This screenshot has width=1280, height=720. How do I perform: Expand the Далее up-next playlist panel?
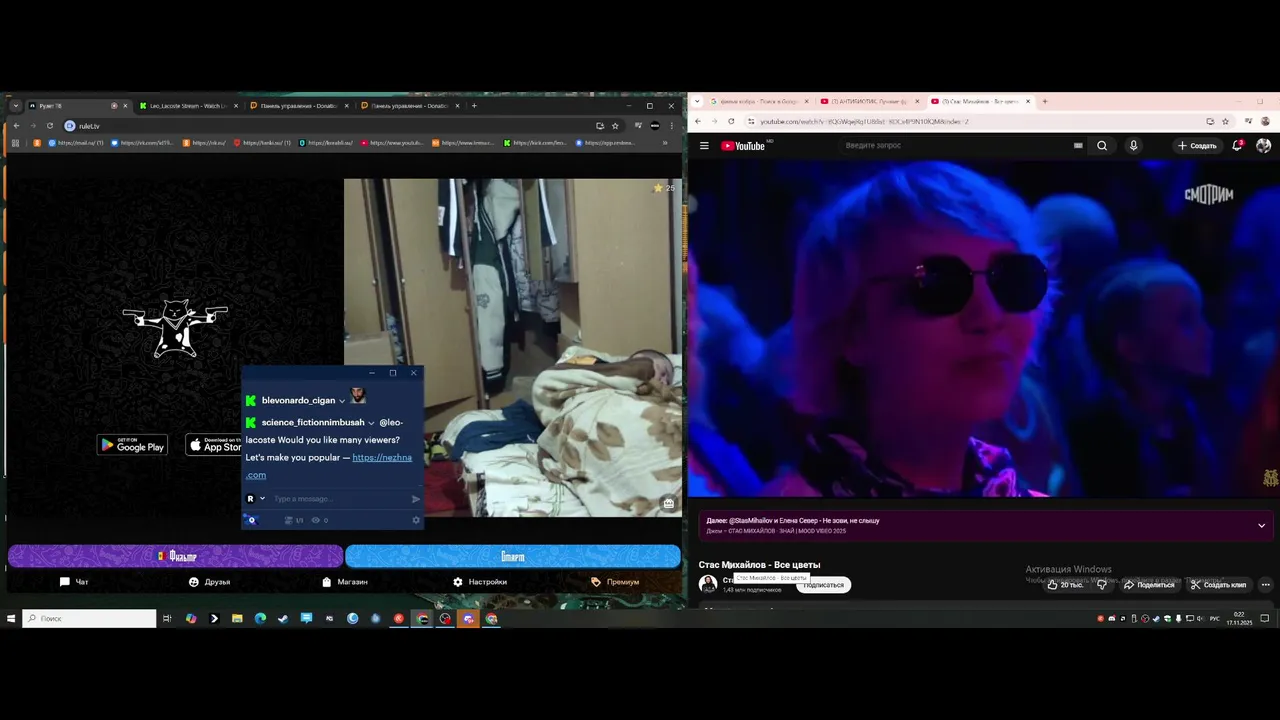[1261, 525]
